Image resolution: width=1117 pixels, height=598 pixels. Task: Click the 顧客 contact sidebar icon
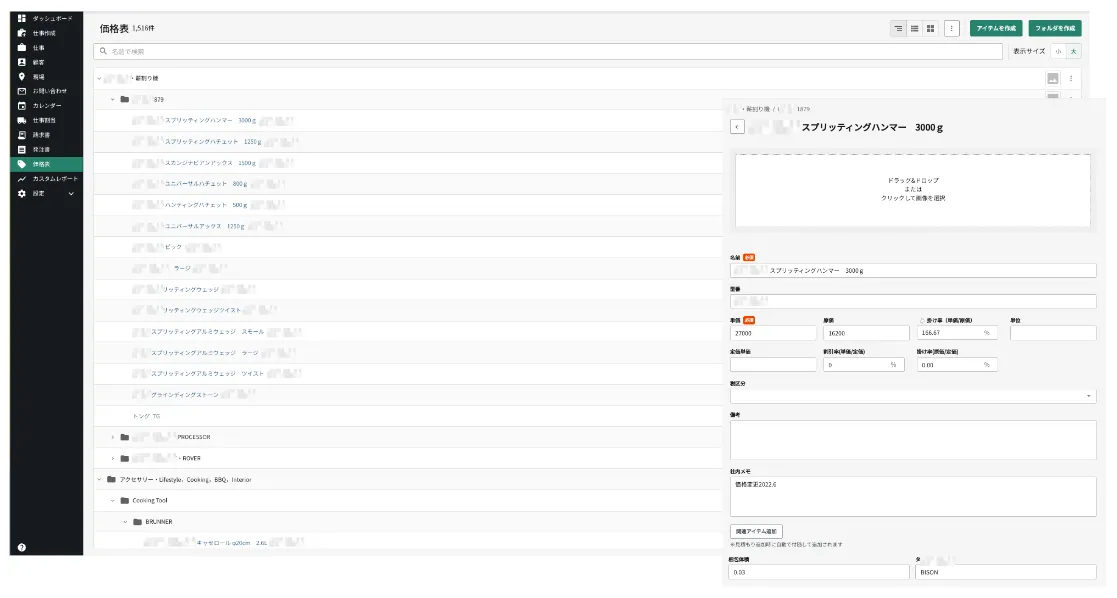coord(21,62)
